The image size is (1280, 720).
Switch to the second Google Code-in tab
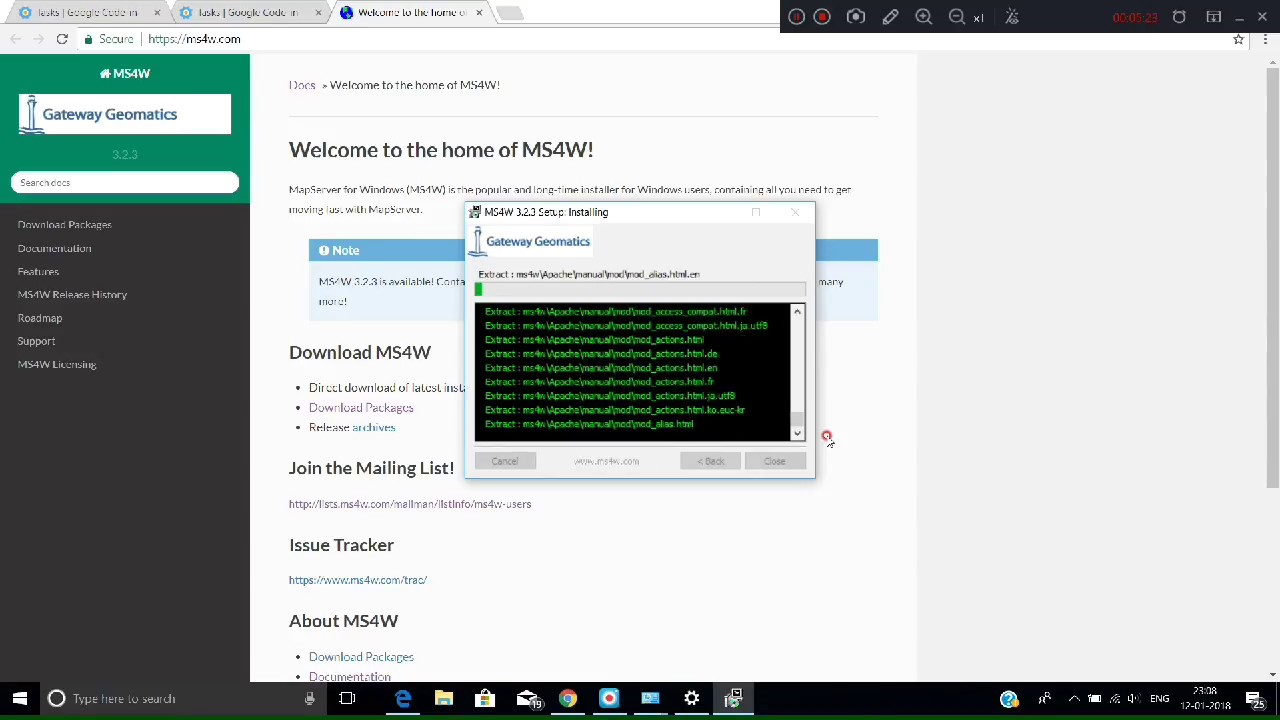tap(248, 13)
